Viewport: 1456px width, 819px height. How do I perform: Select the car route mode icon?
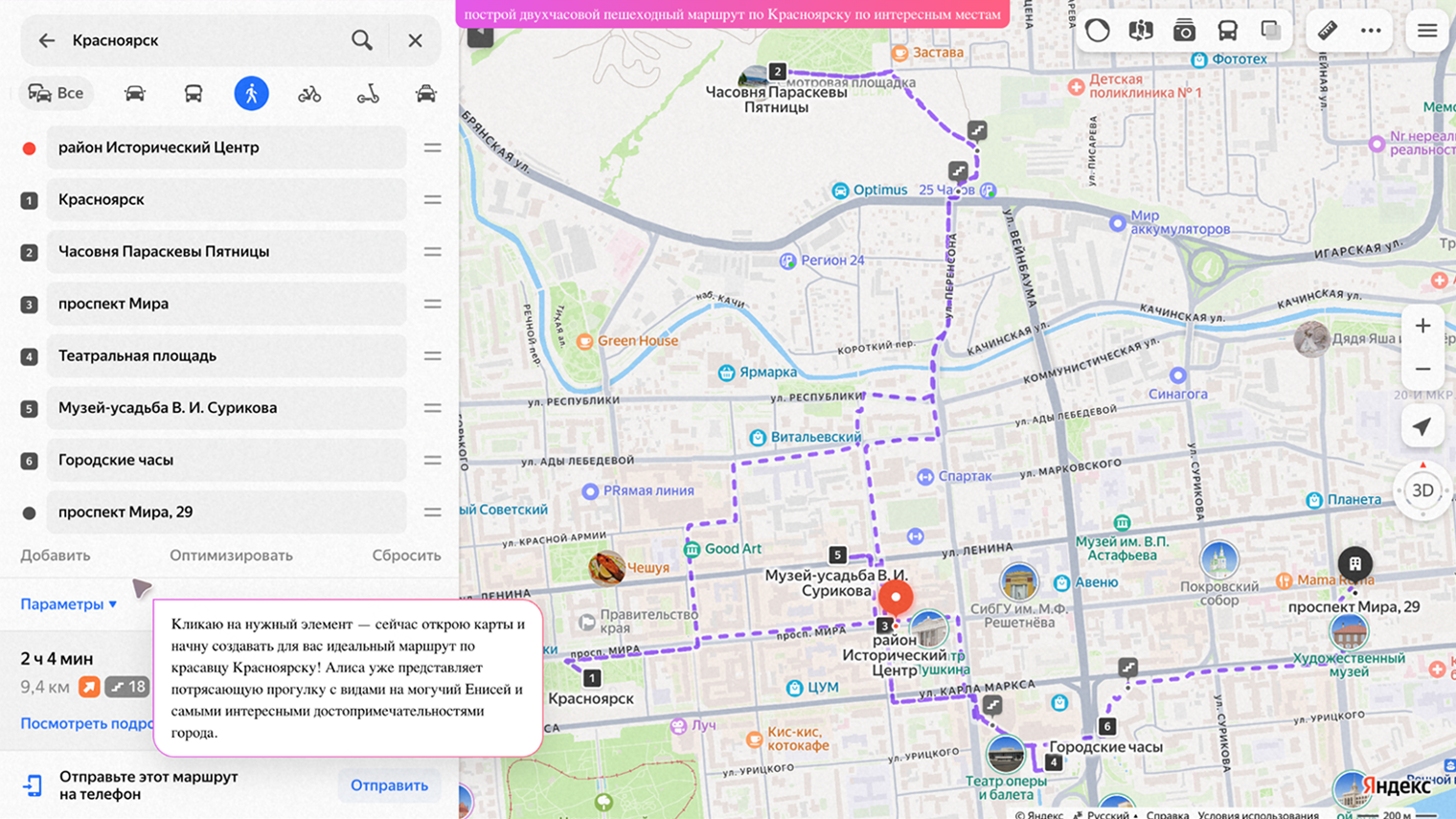tap(135, 94)
